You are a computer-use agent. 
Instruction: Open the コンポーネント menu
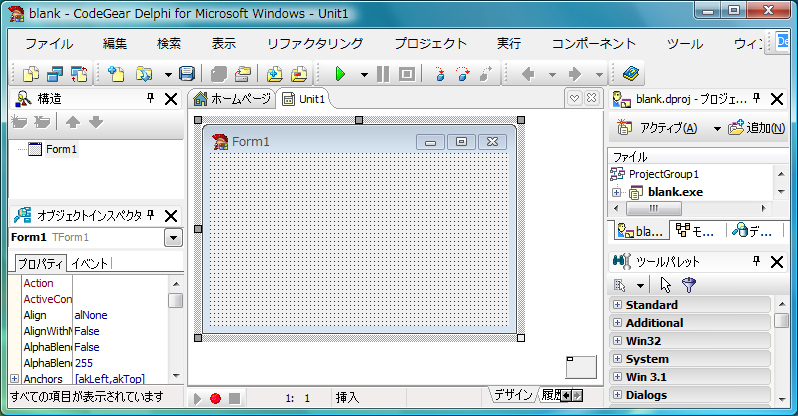pos(594,44)
